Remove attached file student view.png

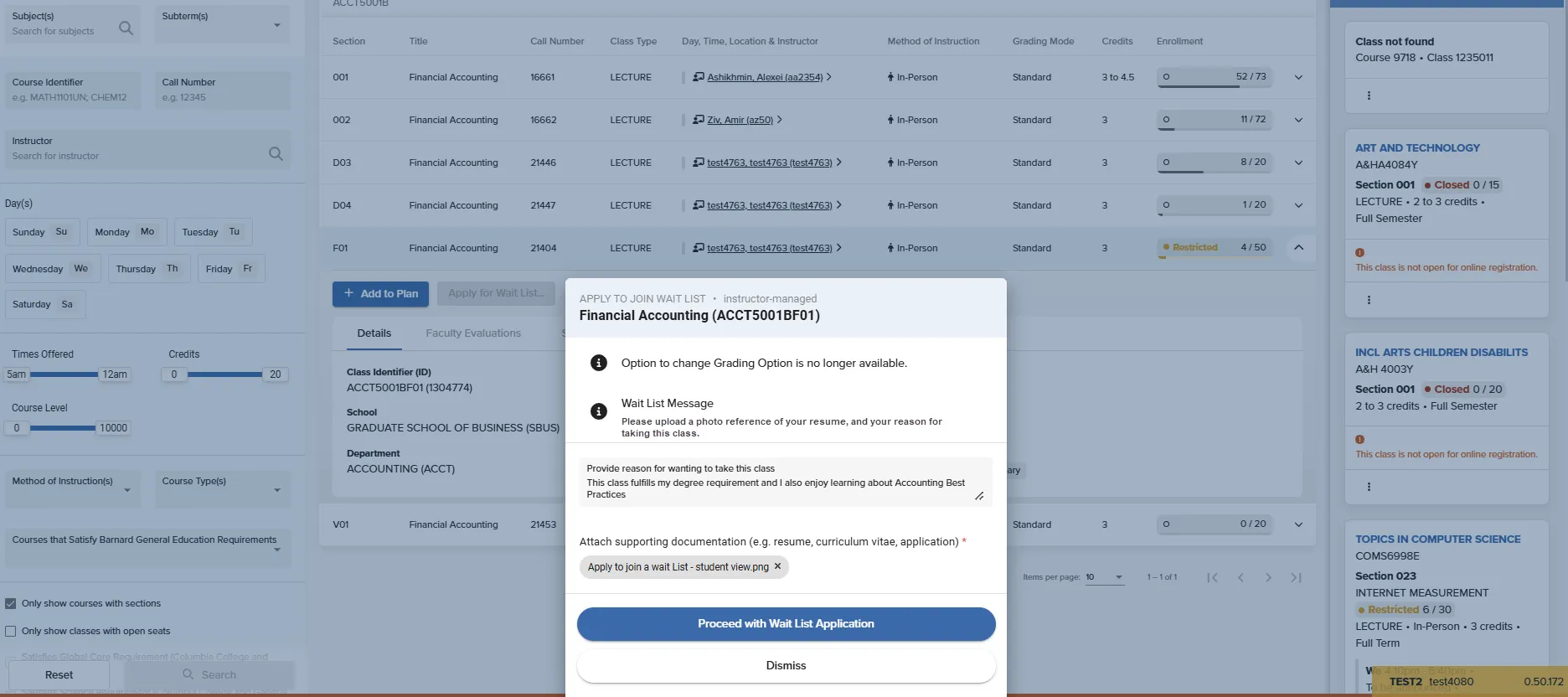(777, 566)
